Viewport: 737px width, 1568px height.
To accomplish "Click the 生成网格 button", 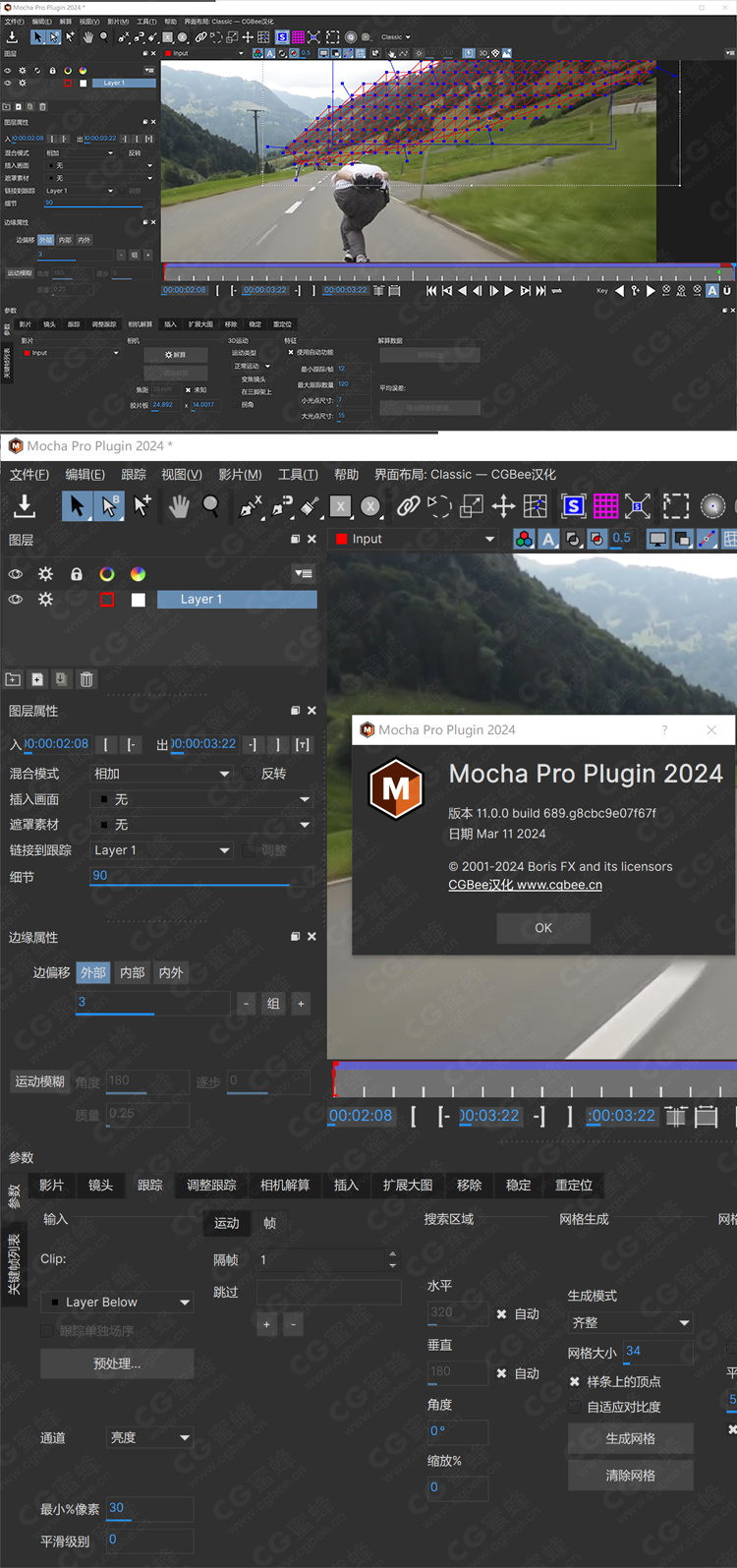I will [x=631, y=1438].
